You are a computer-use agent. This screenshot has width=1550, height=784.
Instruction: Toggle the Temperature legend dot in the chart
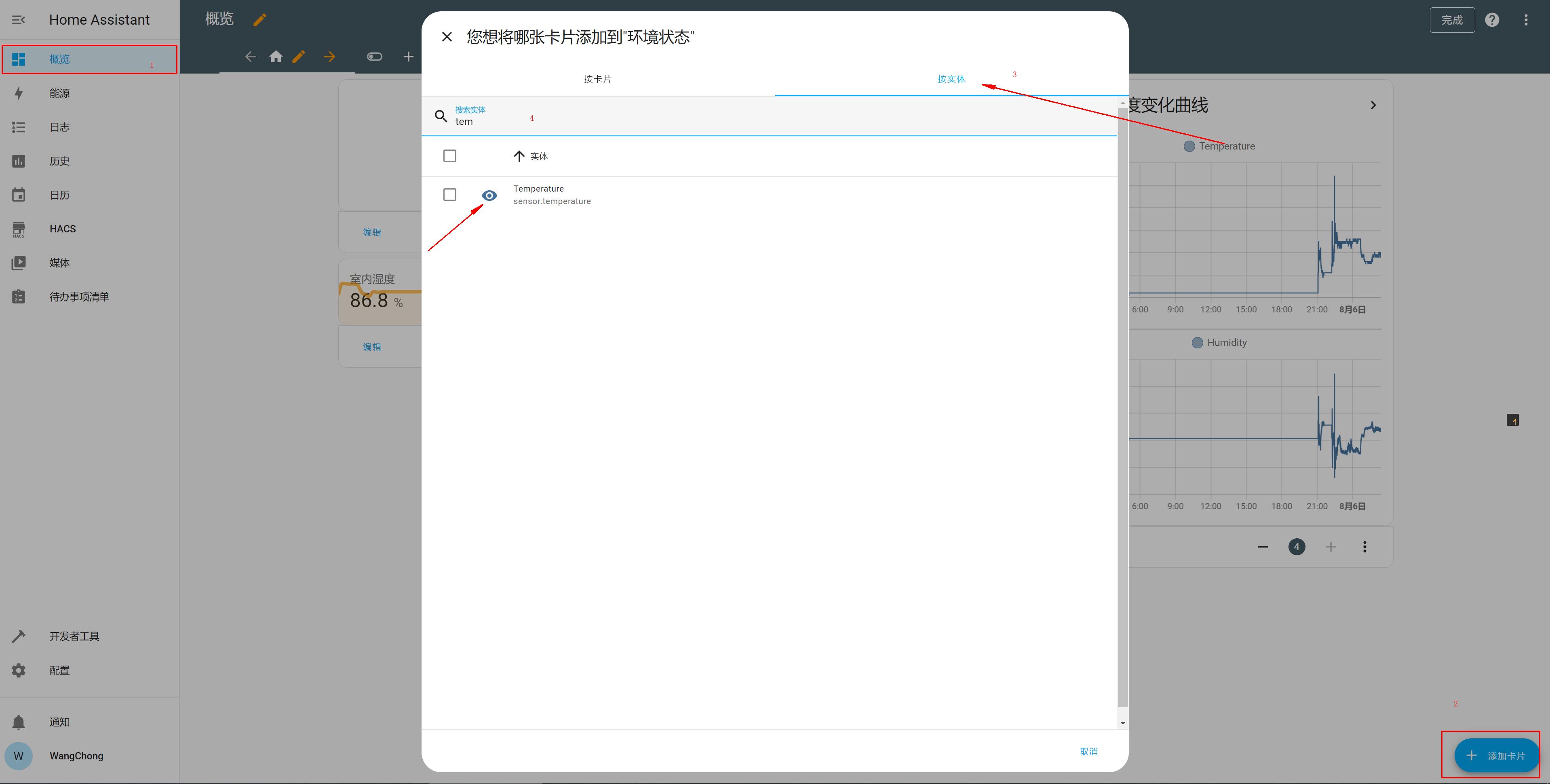click(1189, 146)
